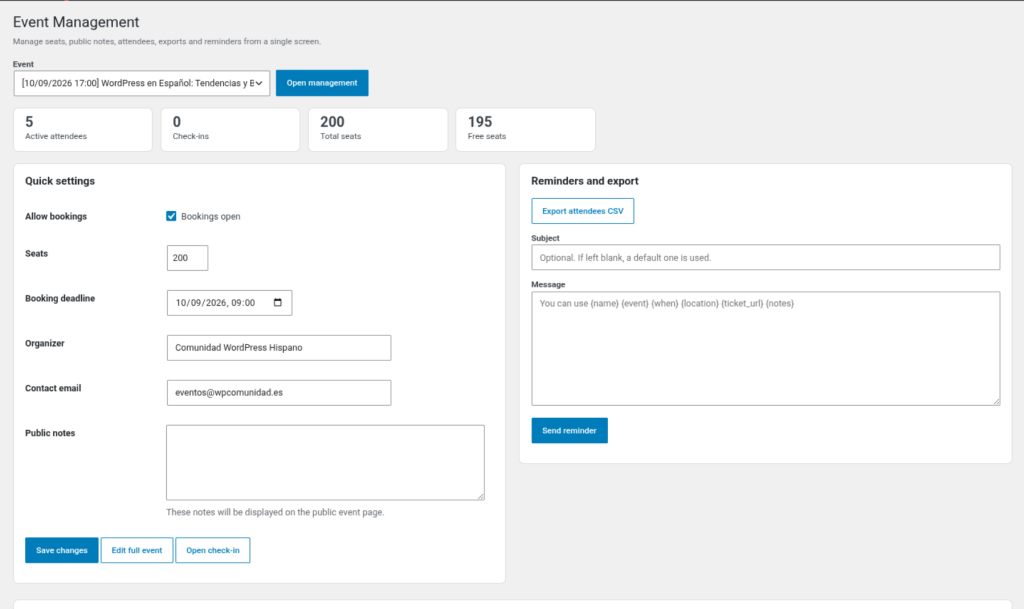
Task: Click into the reminder Message textarea
Action: tap(765, 349)
